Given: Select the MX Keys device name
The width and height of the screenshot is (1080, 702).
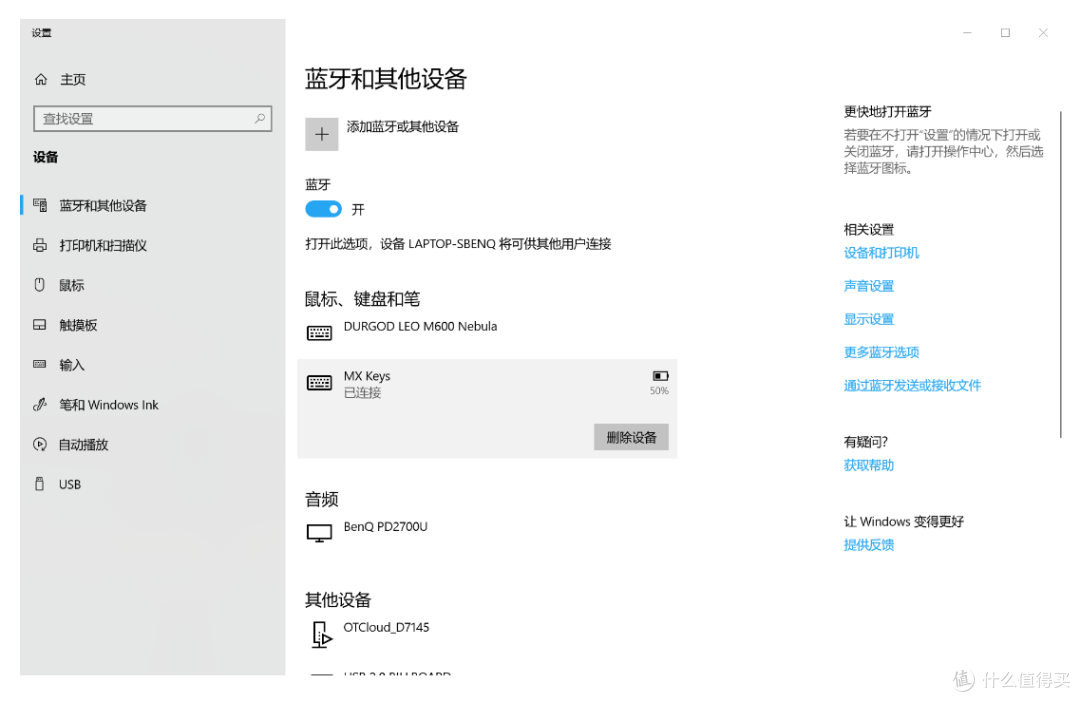Looking at the screenshot, I should coord(366,376).
